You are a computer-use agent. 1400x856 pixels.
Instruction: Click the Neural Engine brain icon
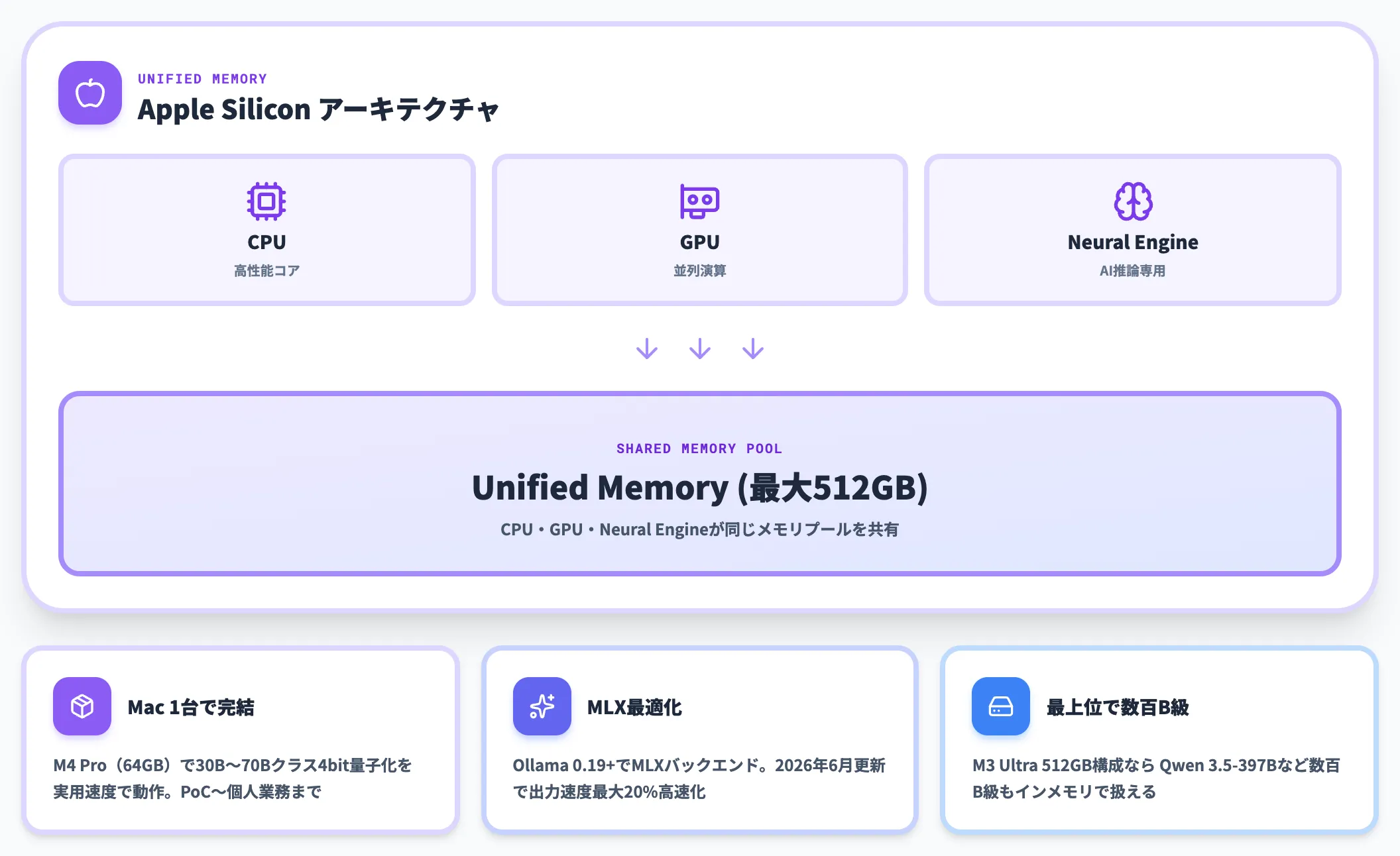(1133, 201)
